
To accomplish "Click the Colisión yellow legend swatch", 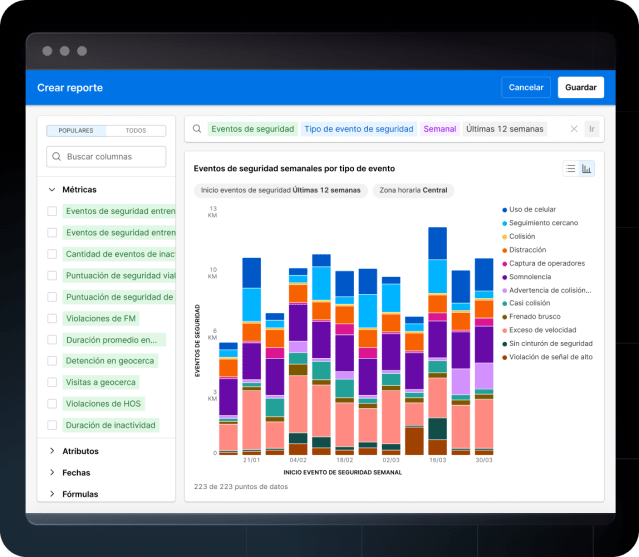I will click(x=503, y=236).
